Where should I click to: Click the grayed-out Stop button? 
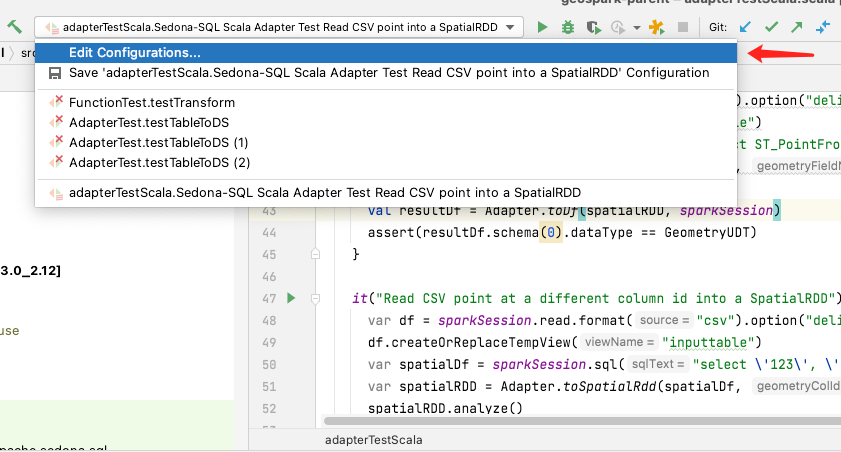pos(683,27)
